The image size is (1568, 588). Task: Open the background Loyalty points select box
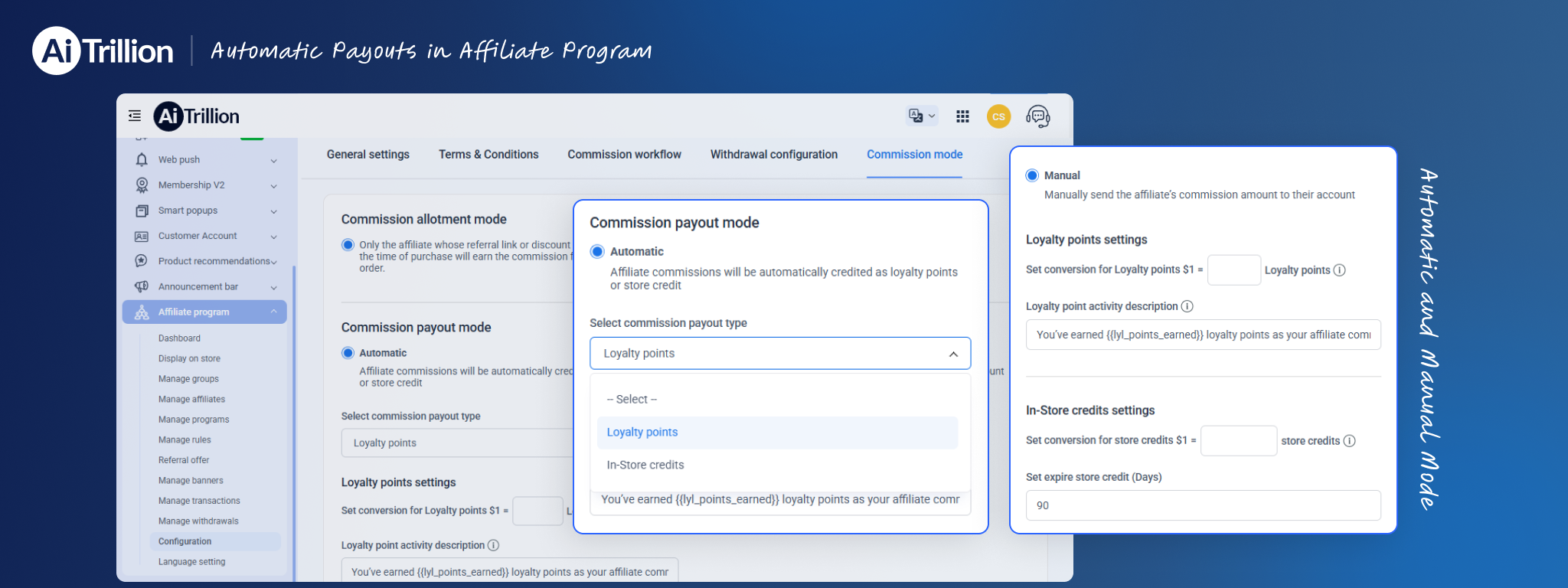[x=457, y=443]
